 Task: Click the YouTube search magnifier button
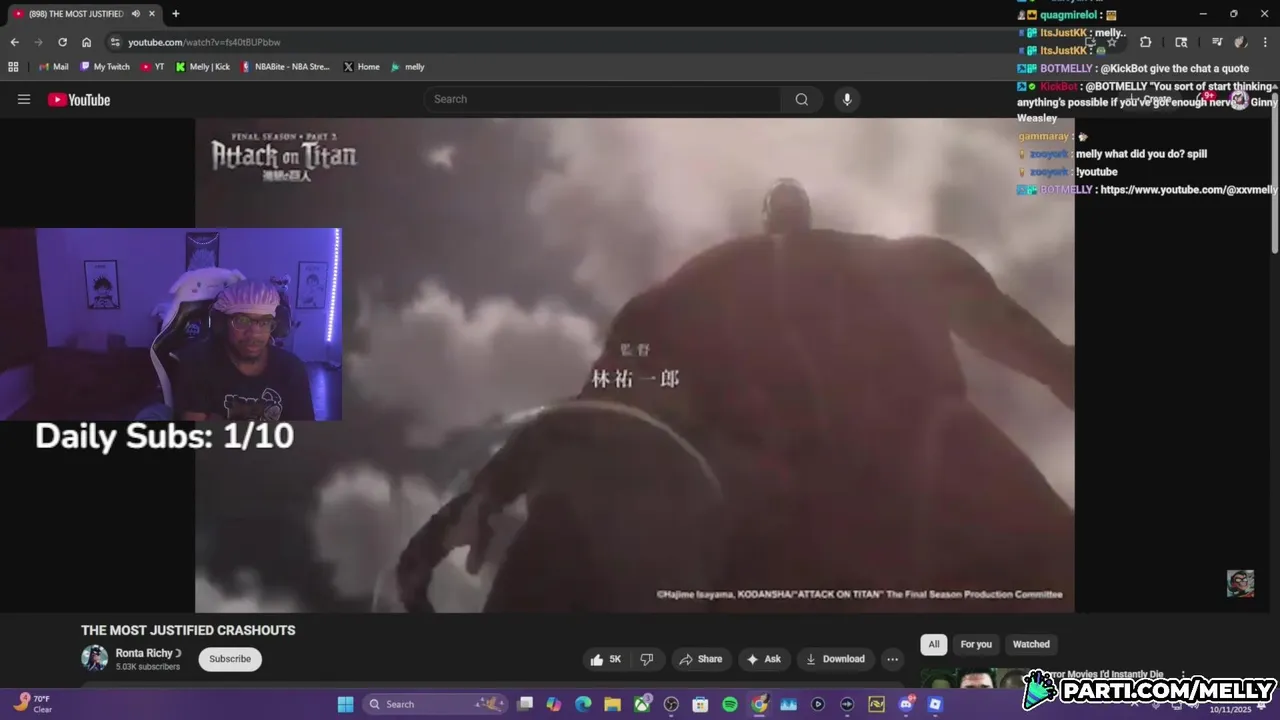pyautogui.click(x=801, y=99)
